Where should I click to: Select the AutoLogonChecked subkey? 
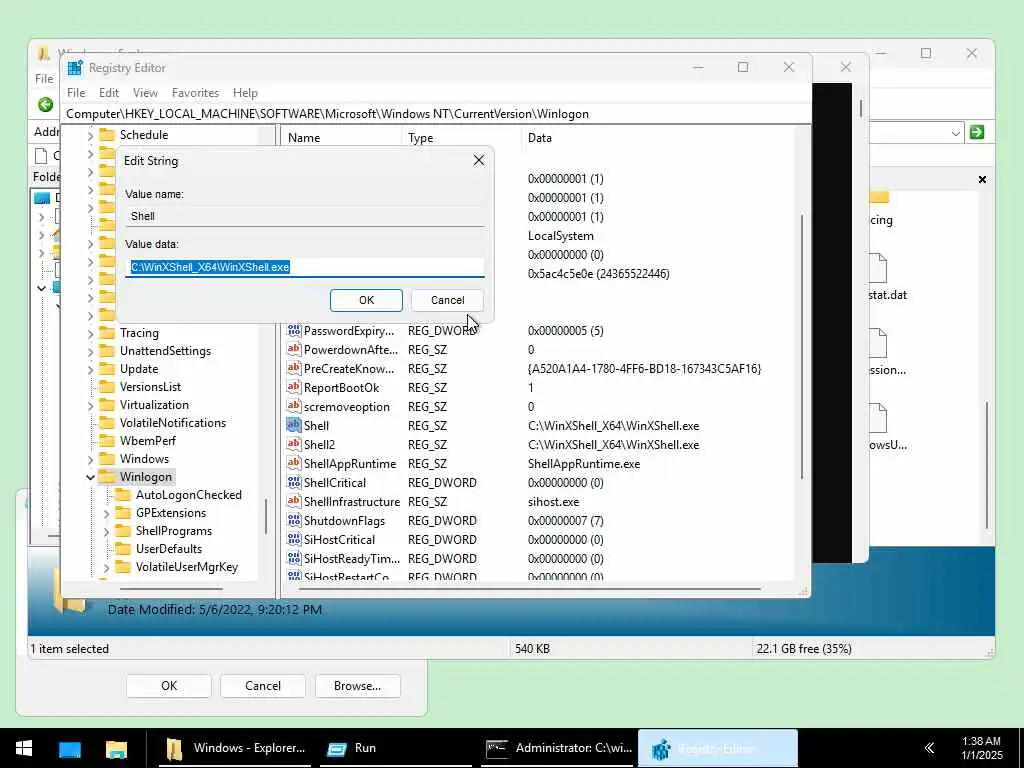(x=189, y=495)
